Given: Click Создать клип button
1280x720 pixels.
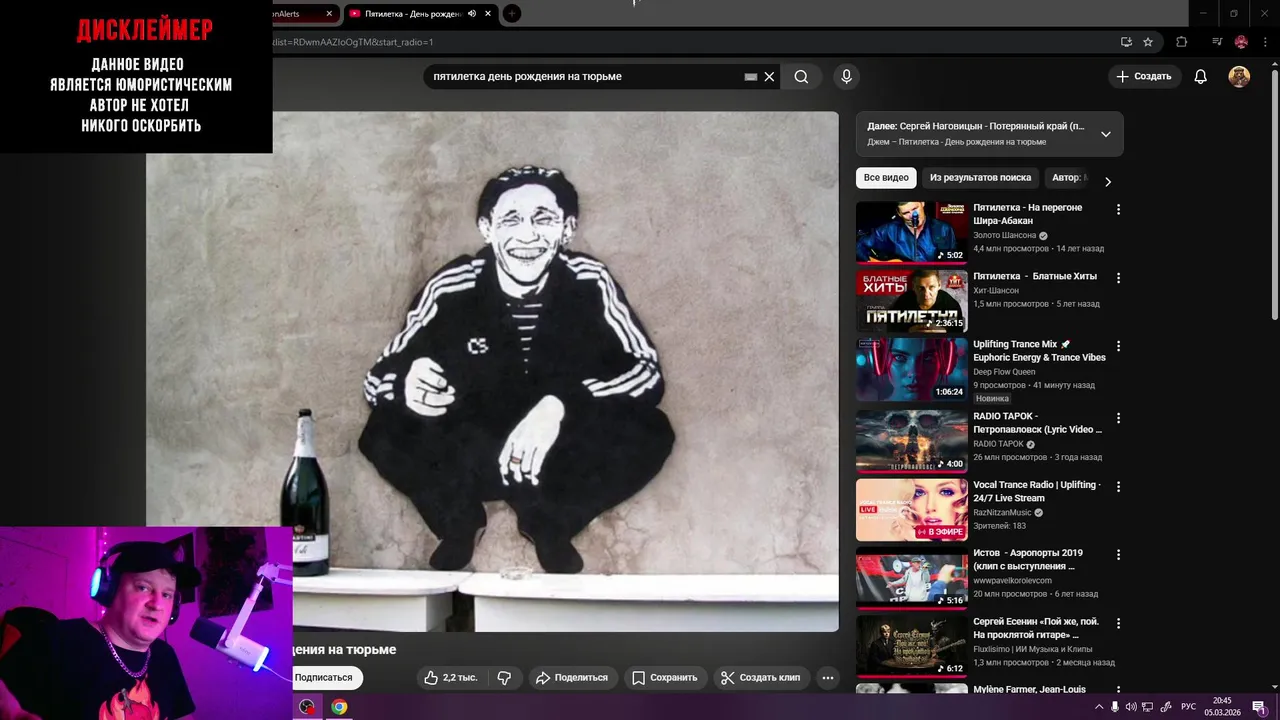Looking at the screenshot, I should click(x=761, y=678).
